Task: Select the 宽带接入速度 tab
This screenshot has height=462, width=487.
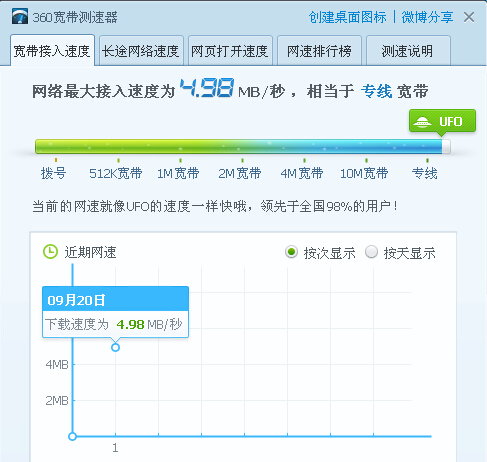Action: pyautogui.click(x=52, y=51)
